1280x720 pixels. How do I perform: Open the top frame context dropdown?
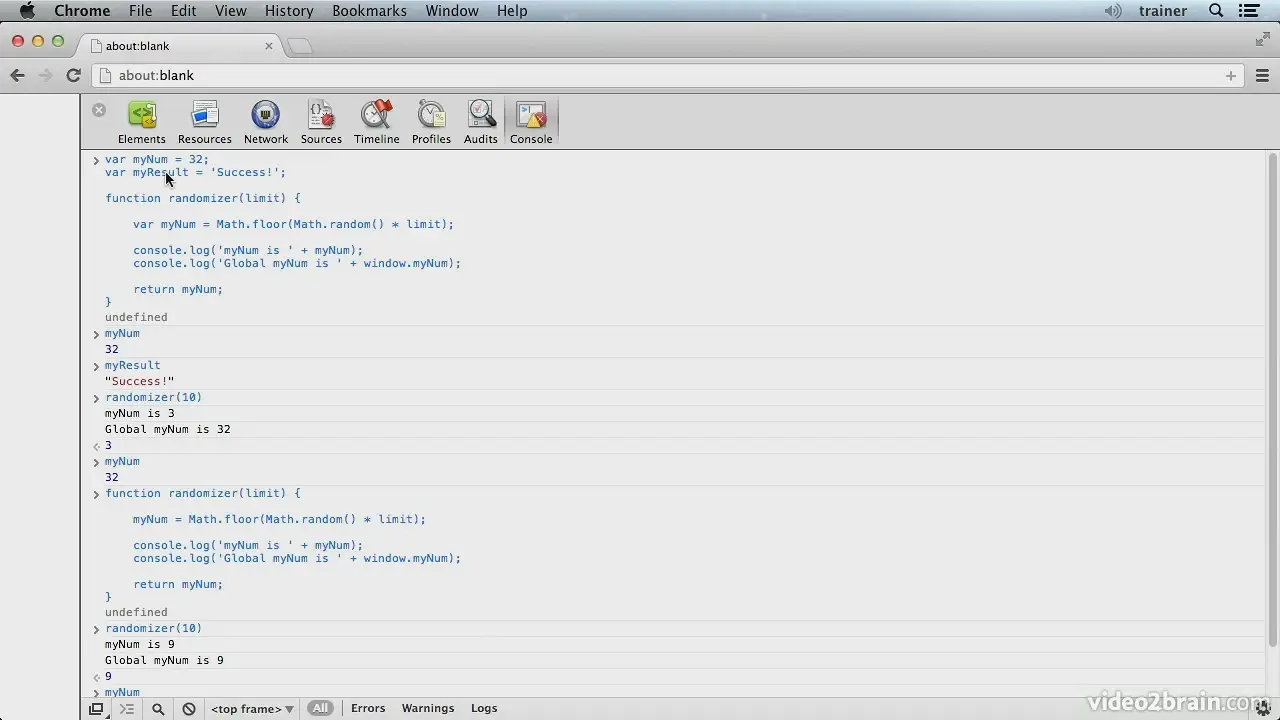252,709
